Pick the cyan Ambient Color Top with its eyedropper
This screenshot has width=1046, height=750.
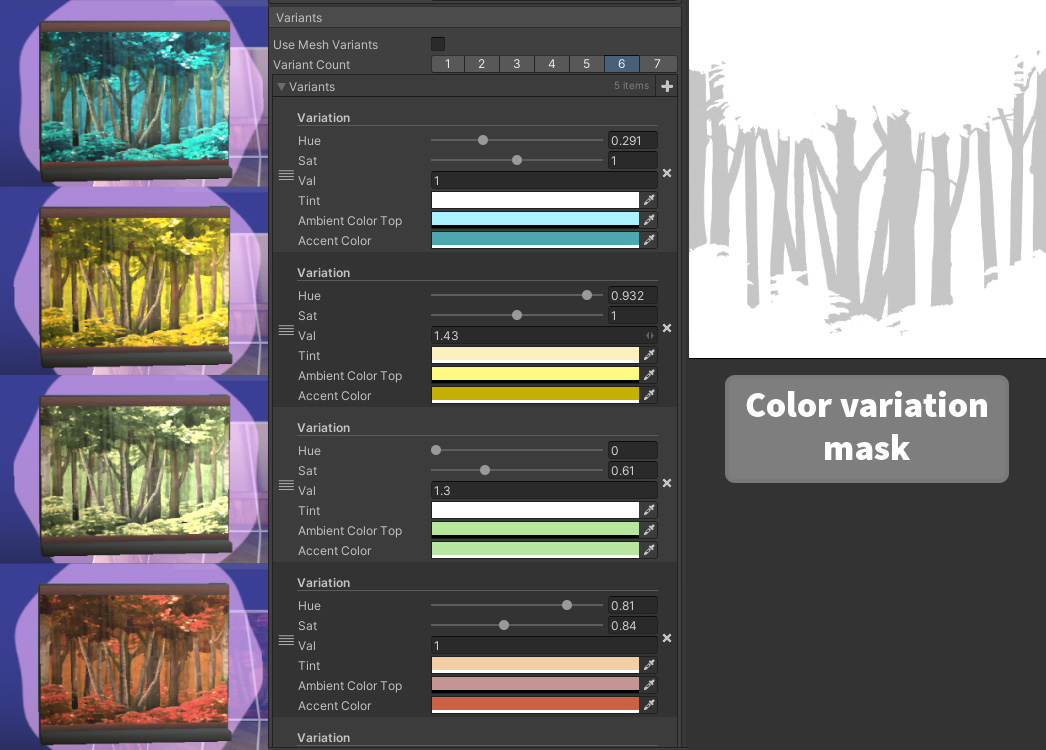coord(649,220)
